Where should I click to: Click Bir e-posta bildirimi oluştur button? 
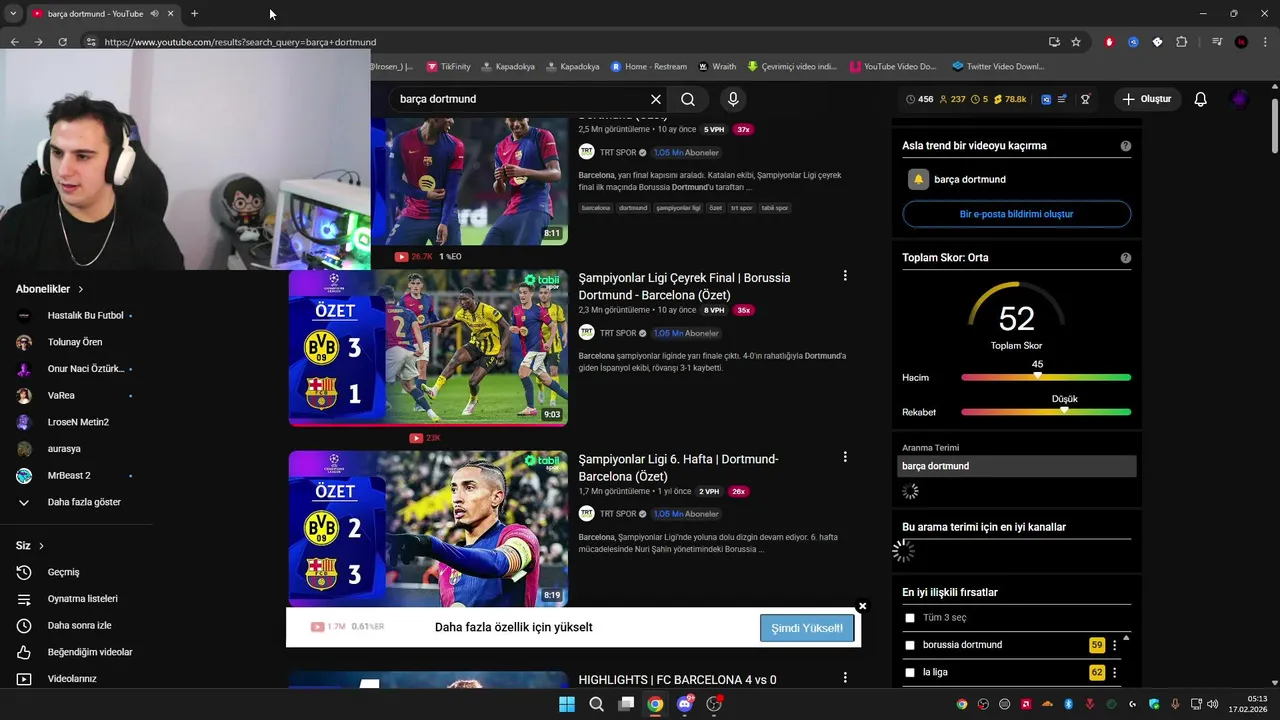(1016, 214)
